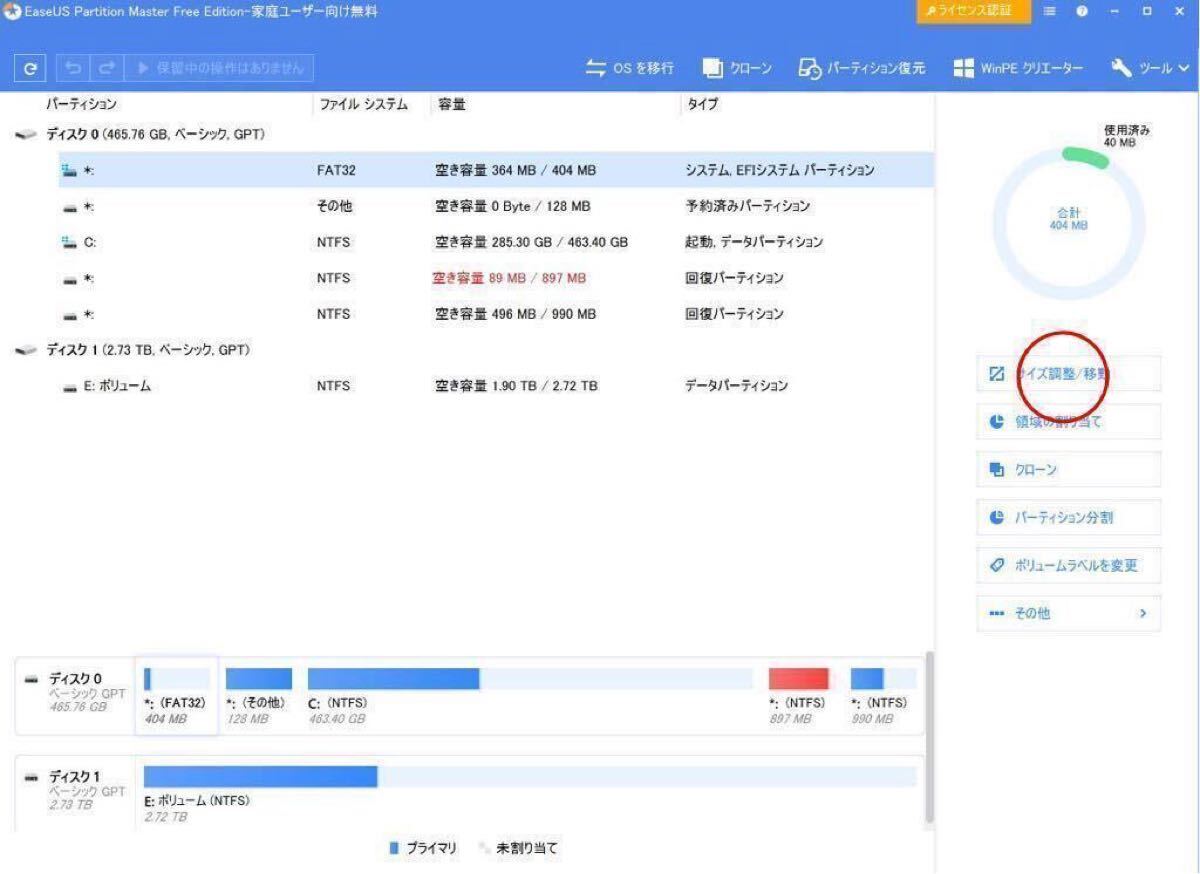Click the undo arrow icon
The height and width of the screenshot is (874, 1200).
click(x=73, y=68)
